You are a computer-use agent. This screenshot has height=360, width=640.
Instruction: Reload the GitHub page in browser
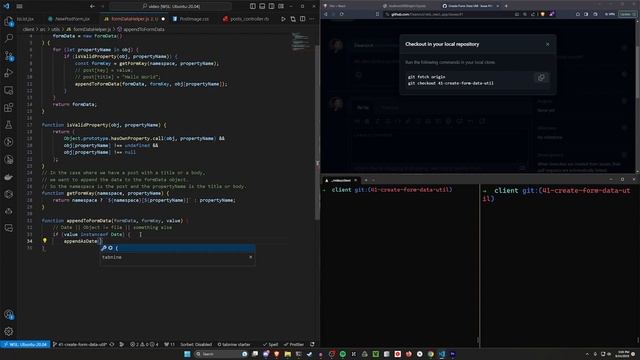341,14
